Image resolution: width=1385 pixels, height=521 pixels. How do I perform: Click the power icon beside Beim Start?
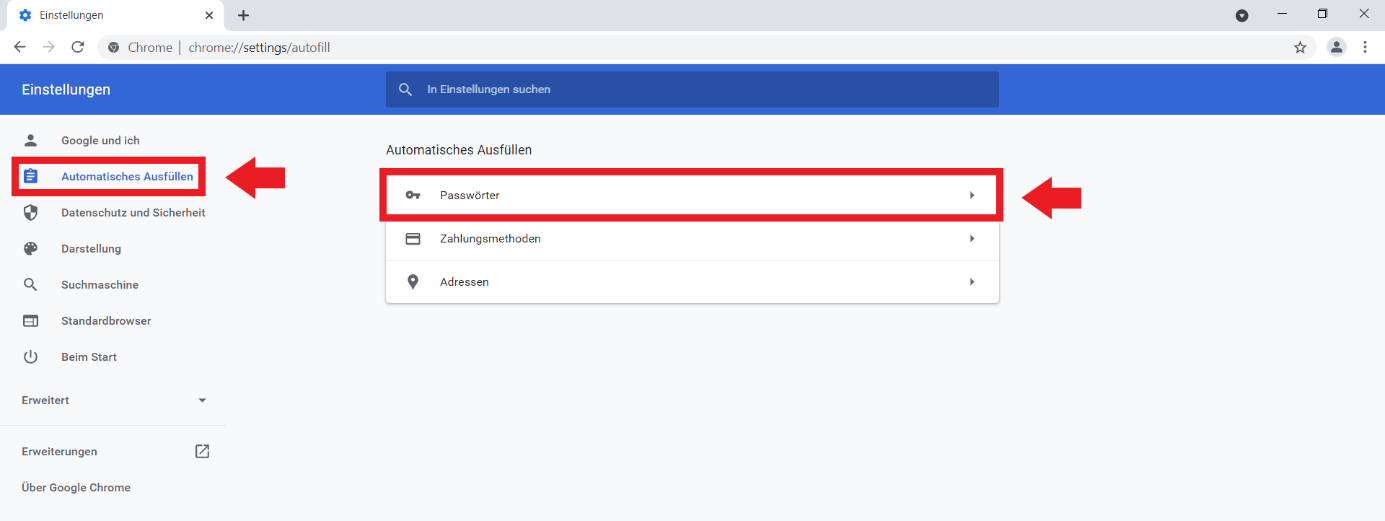point(30,357)
